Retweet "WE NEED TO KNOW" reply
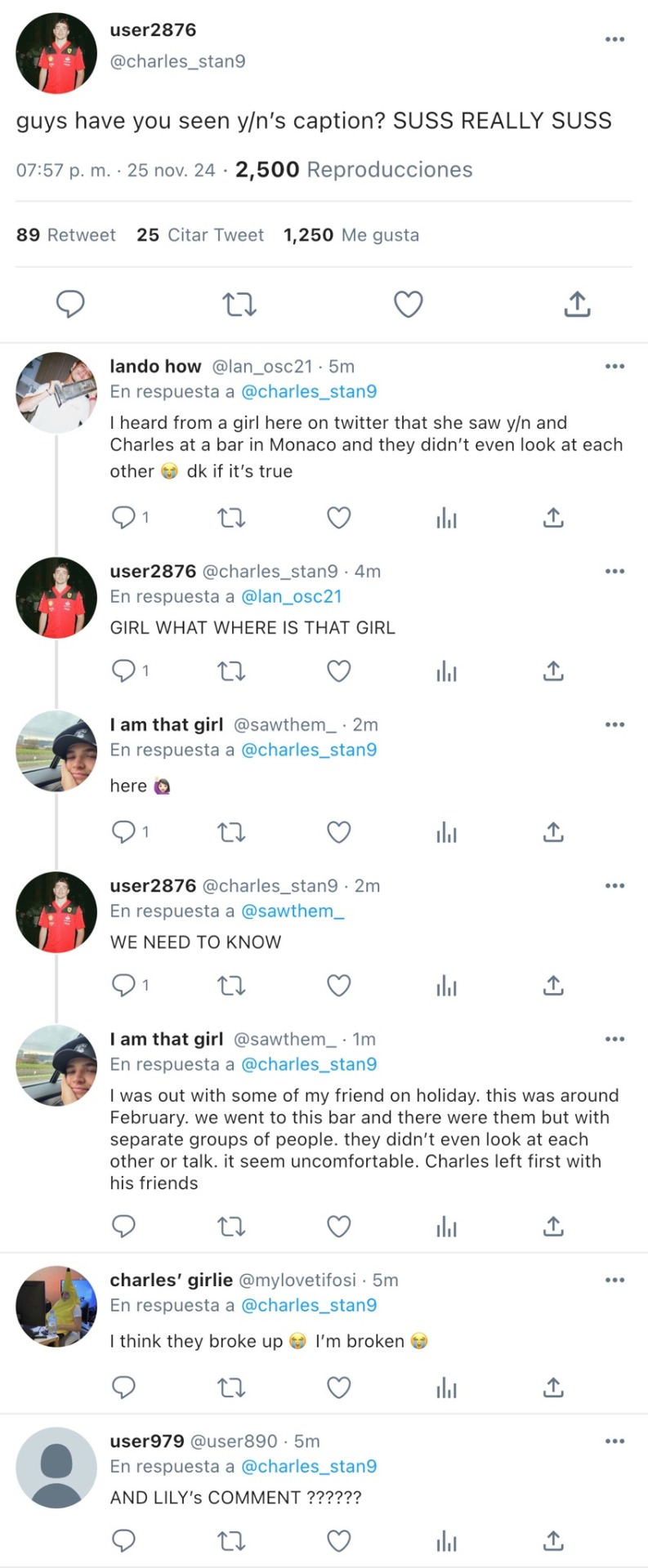 (x=231, y=986)
